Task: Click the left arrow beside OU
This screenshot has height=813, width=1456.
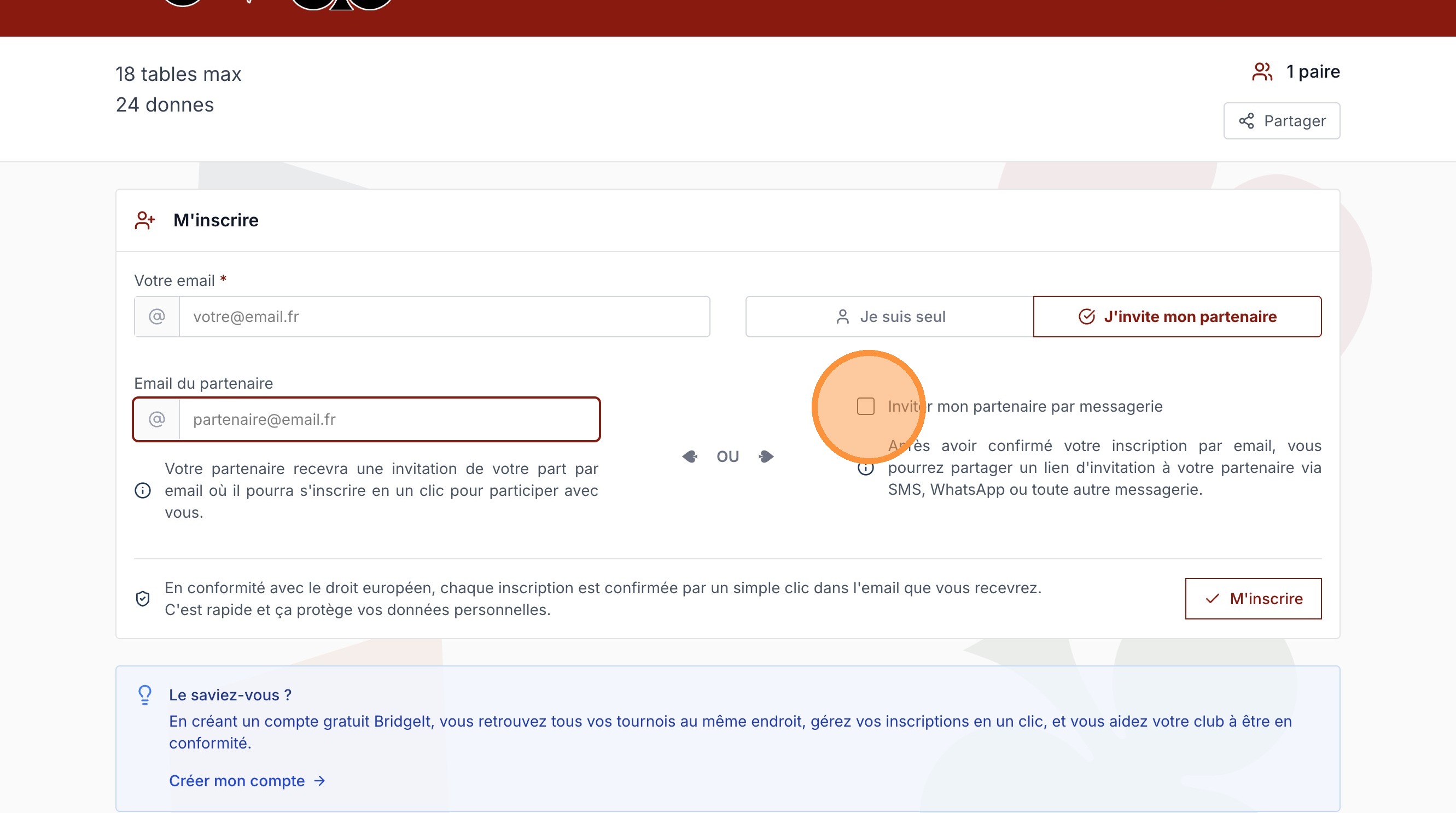Action: 690,456
